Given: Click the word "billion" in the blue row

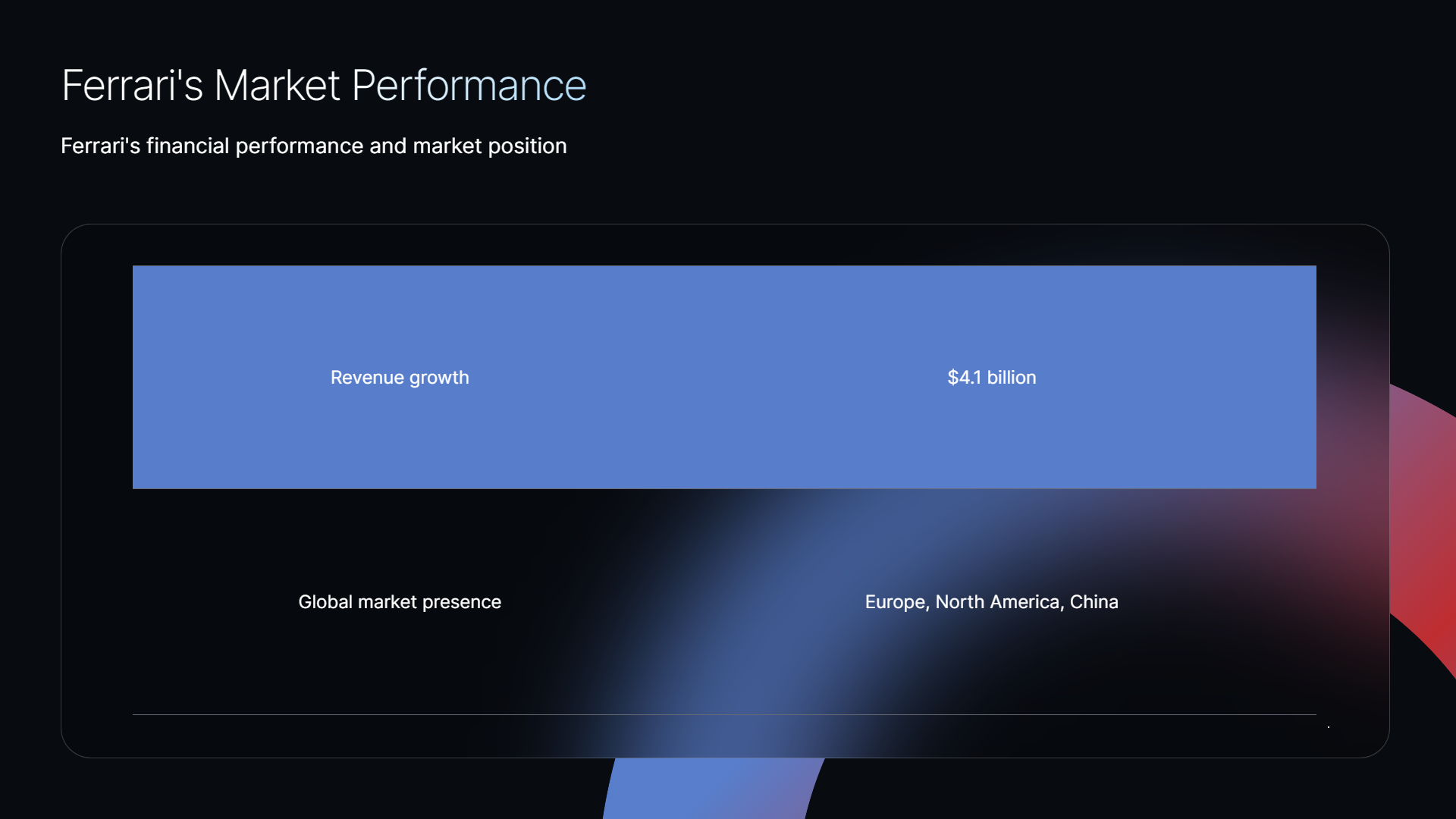Looking at the screenshot, I should pyautogui.click(x=1012, y=377).
